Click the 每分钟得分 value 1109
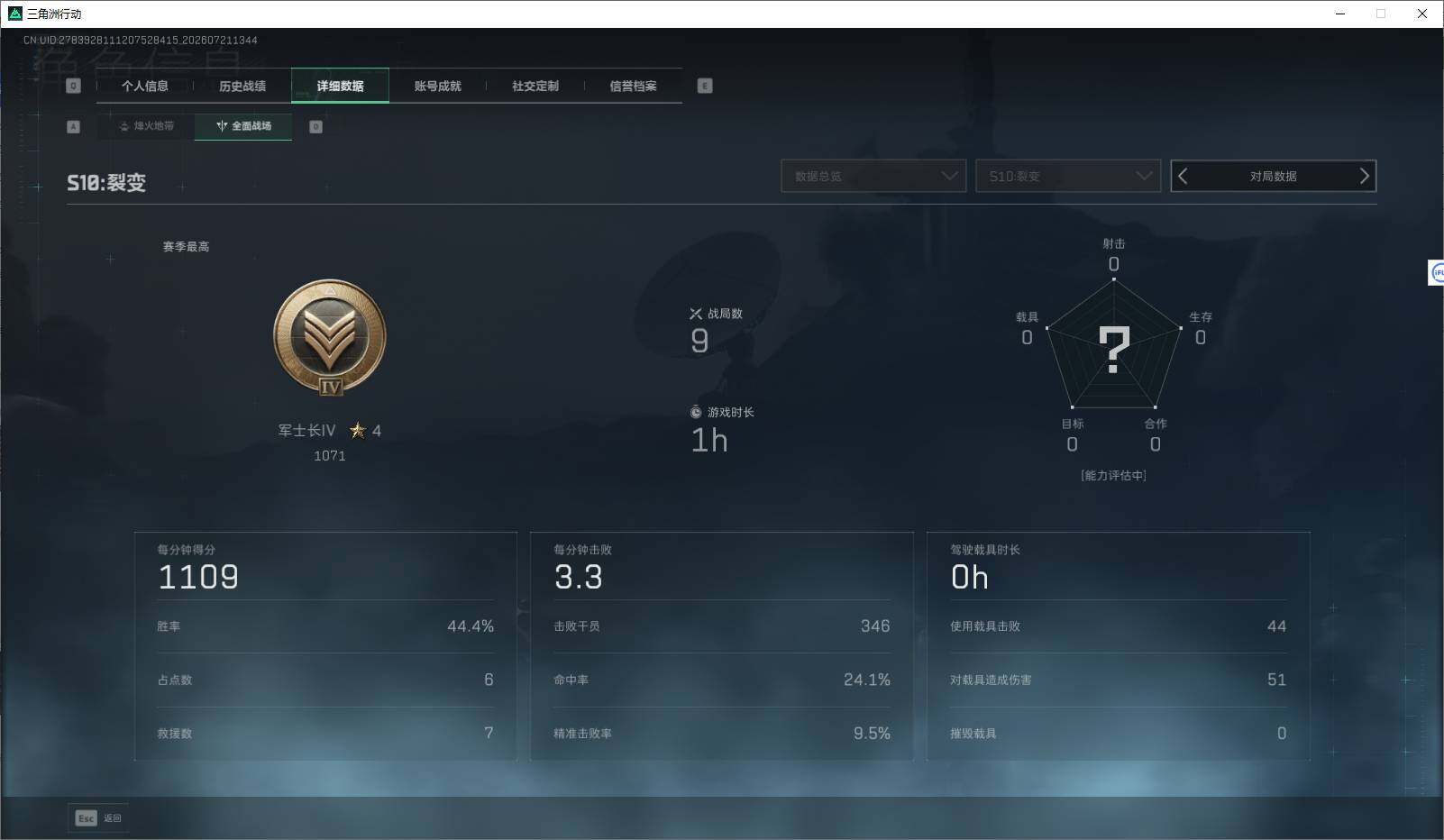Viewport: 1444px width, 840px height. 198,577
